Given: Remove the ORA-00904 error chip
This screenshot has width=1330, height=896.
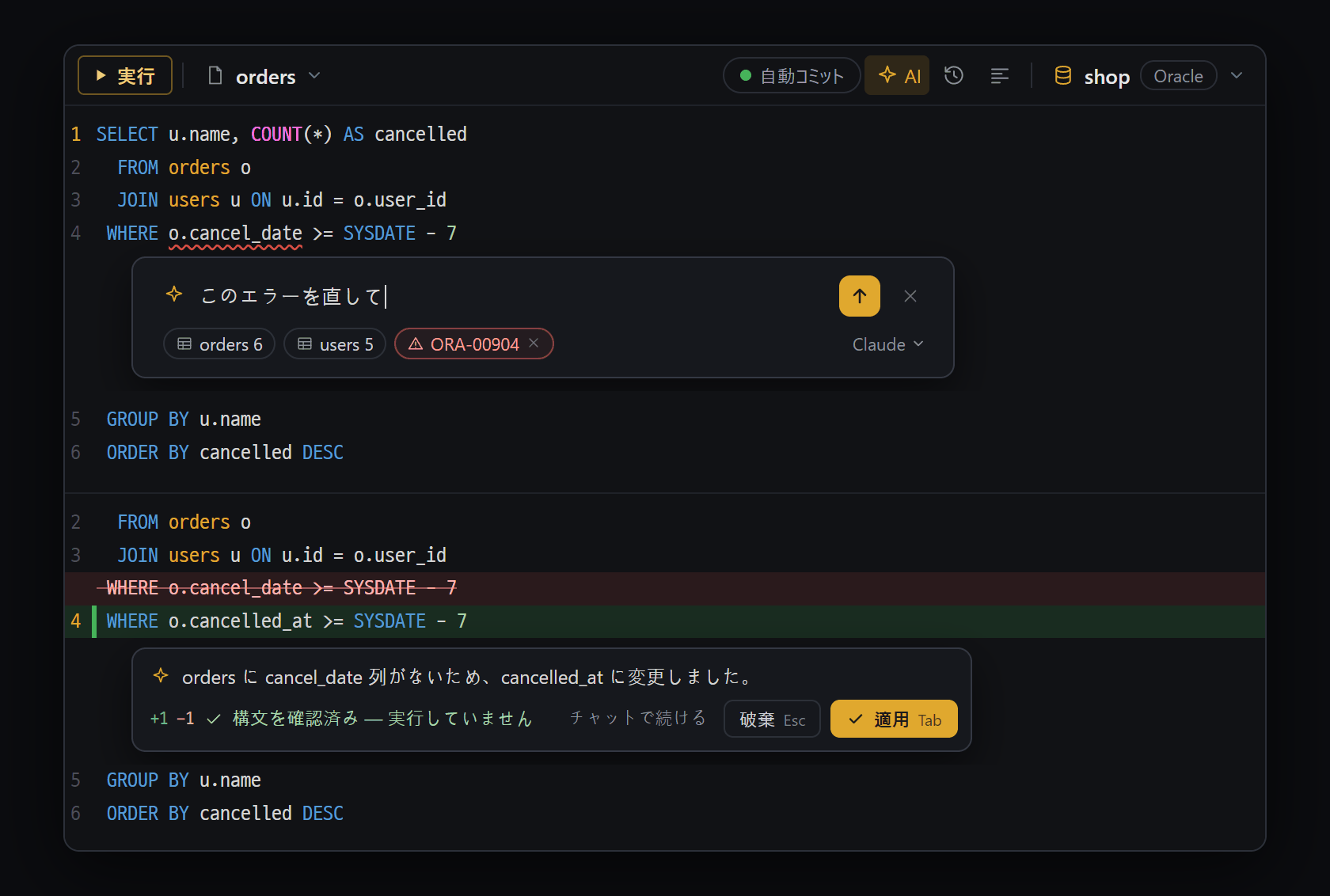Looking at the screenshot, I should [534, 343].
